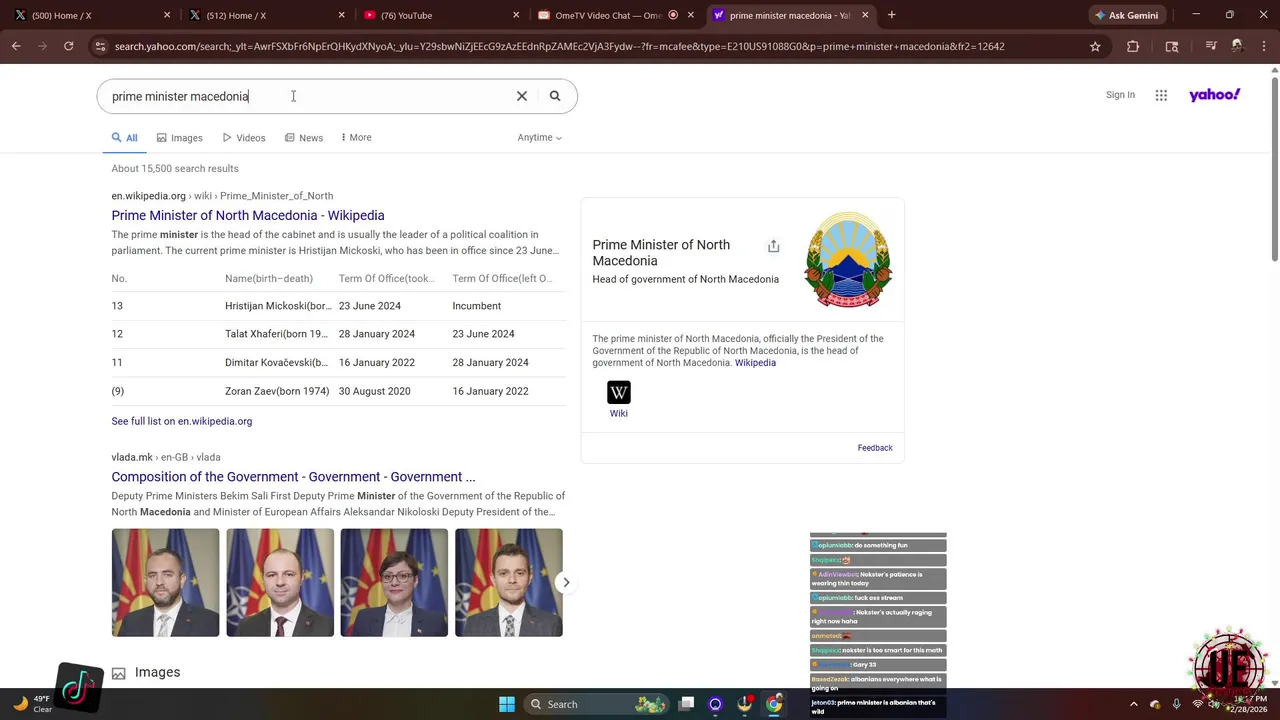Clear the Yahoo search box with X

pos(521,96)
